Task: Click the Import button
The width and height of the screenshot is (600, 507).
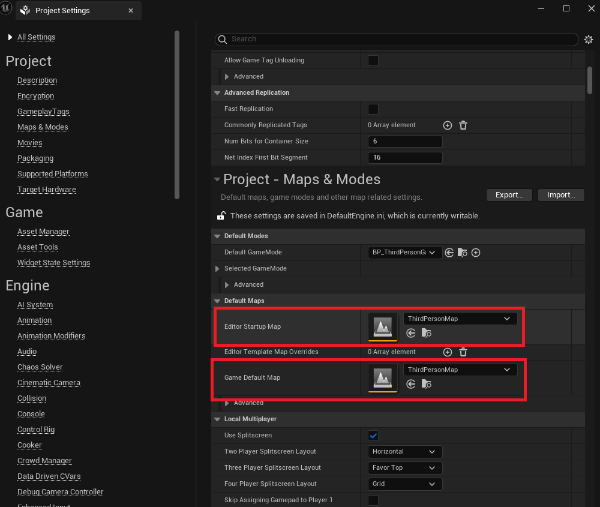Action: coord(561,195)
